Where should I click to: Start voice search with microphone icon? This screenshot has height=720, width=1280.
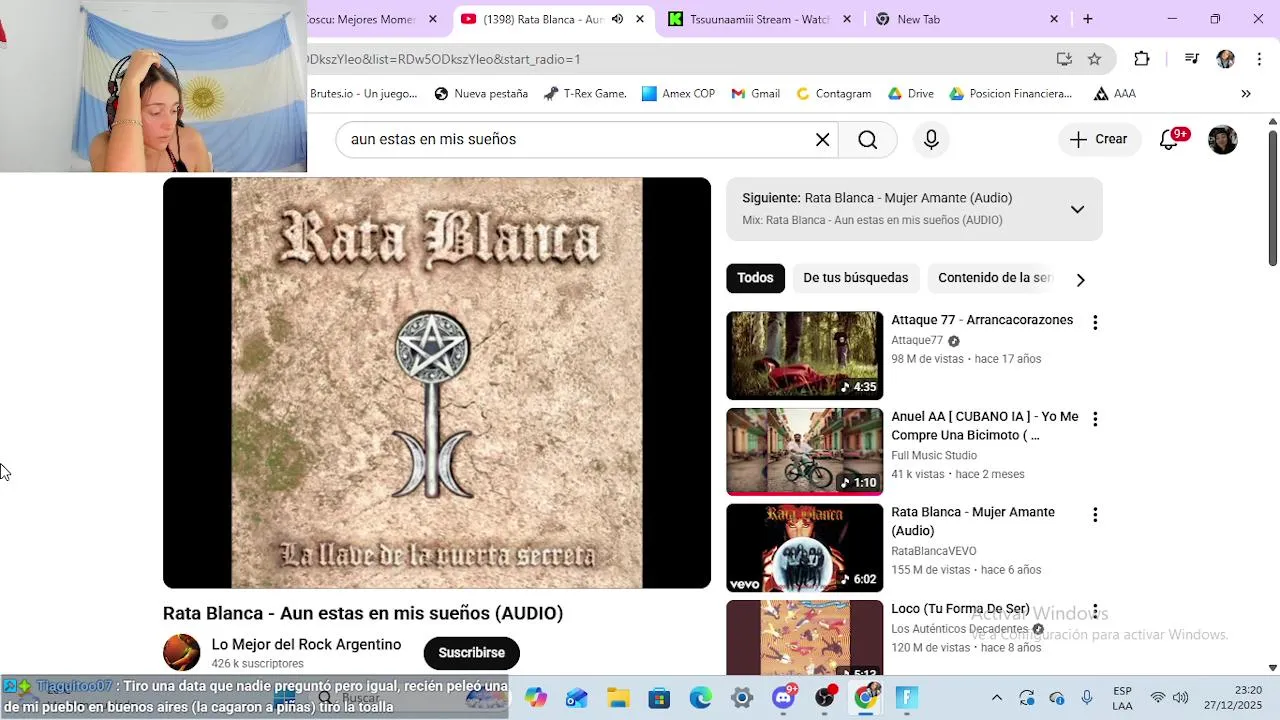(x=931, y=140)
